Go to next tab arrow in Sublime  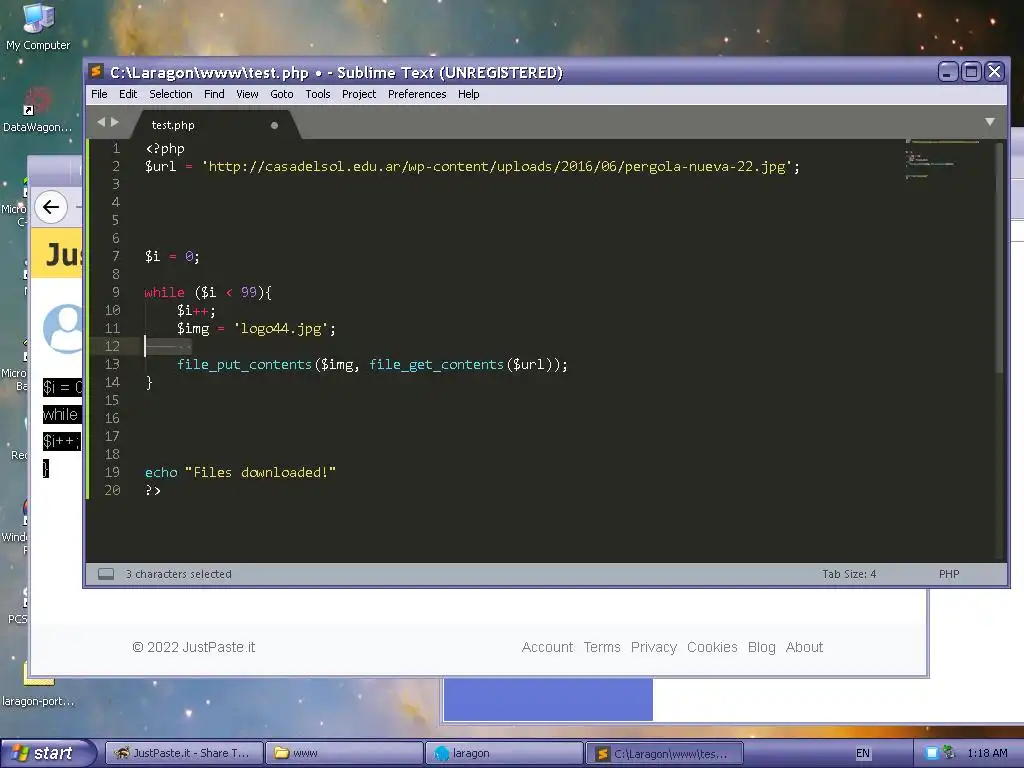coord(115,122)
